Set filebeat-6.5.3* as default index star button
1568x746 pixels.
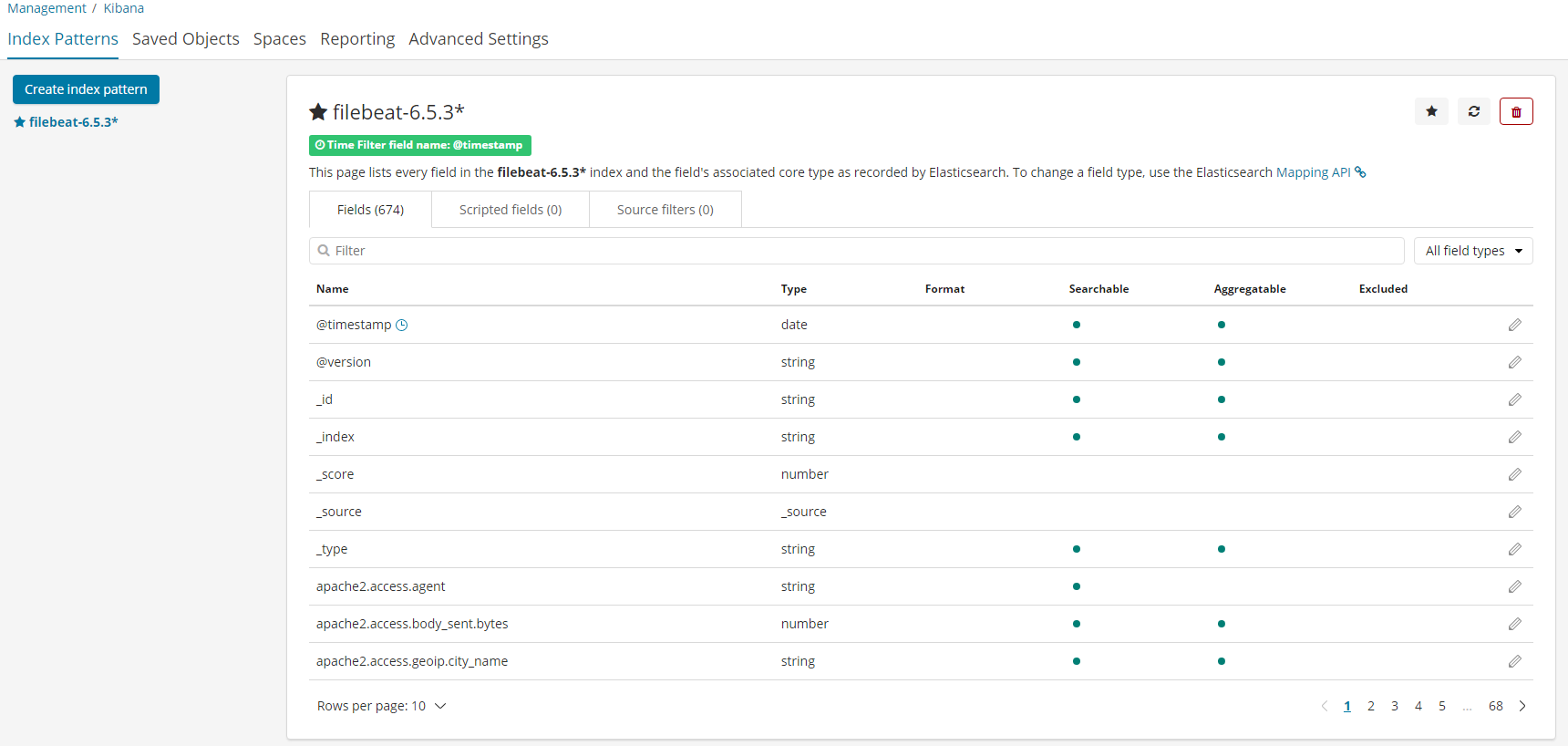[1431, 111]
